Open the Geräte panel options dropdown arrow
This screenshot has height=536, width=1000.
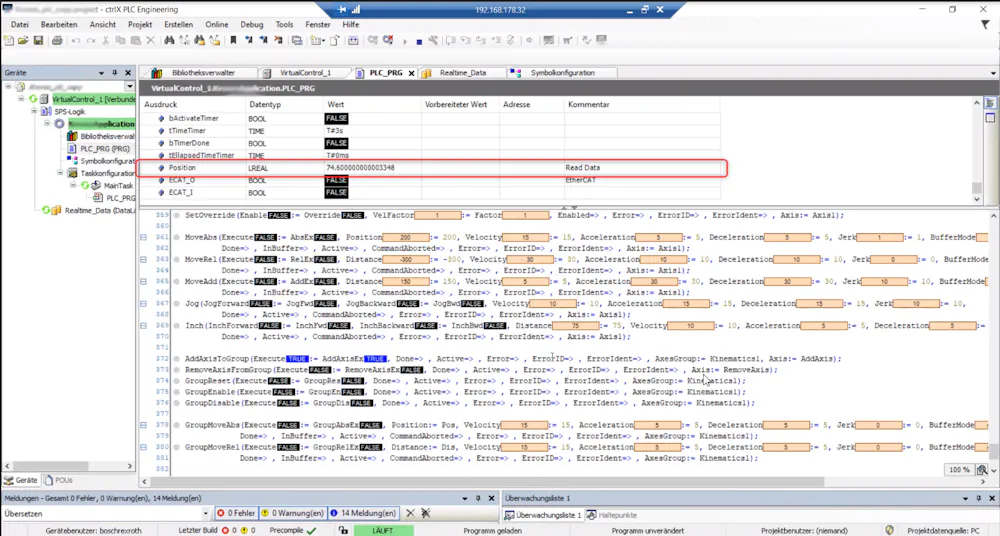click(x=101, y=73)
